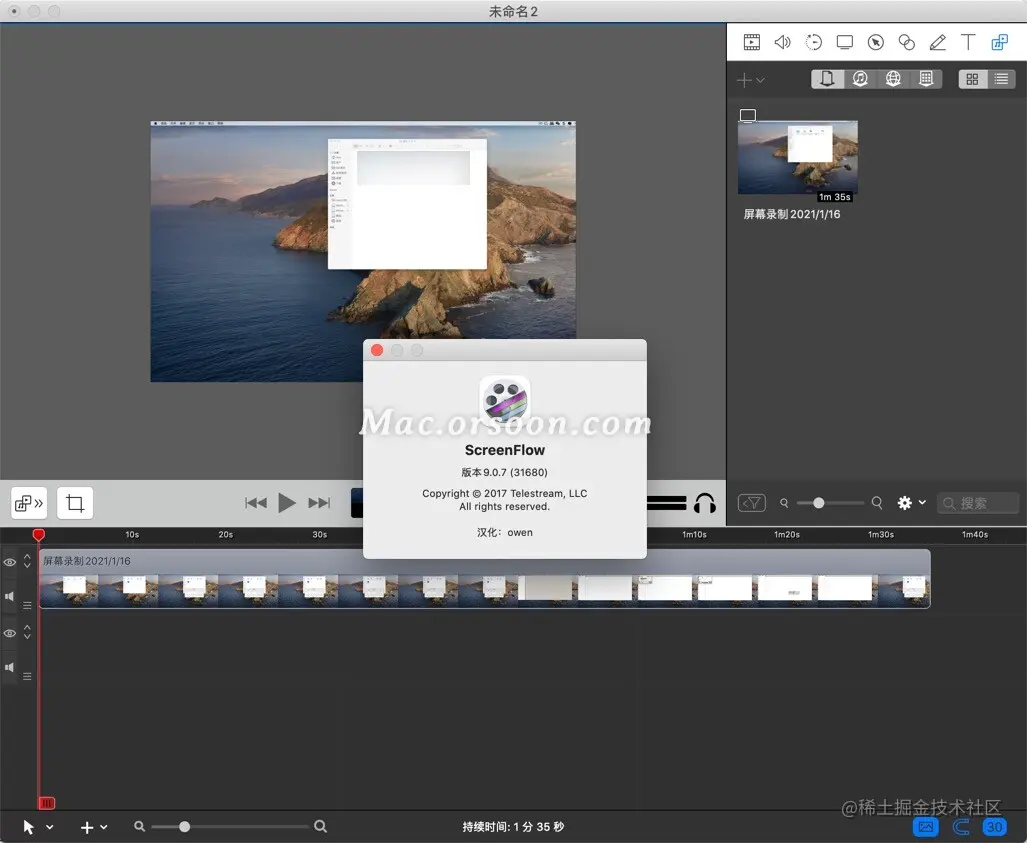Screen dimensions: 1027x843
Task: Show the iTunes music library source
Action: click(x=860, y=79)
